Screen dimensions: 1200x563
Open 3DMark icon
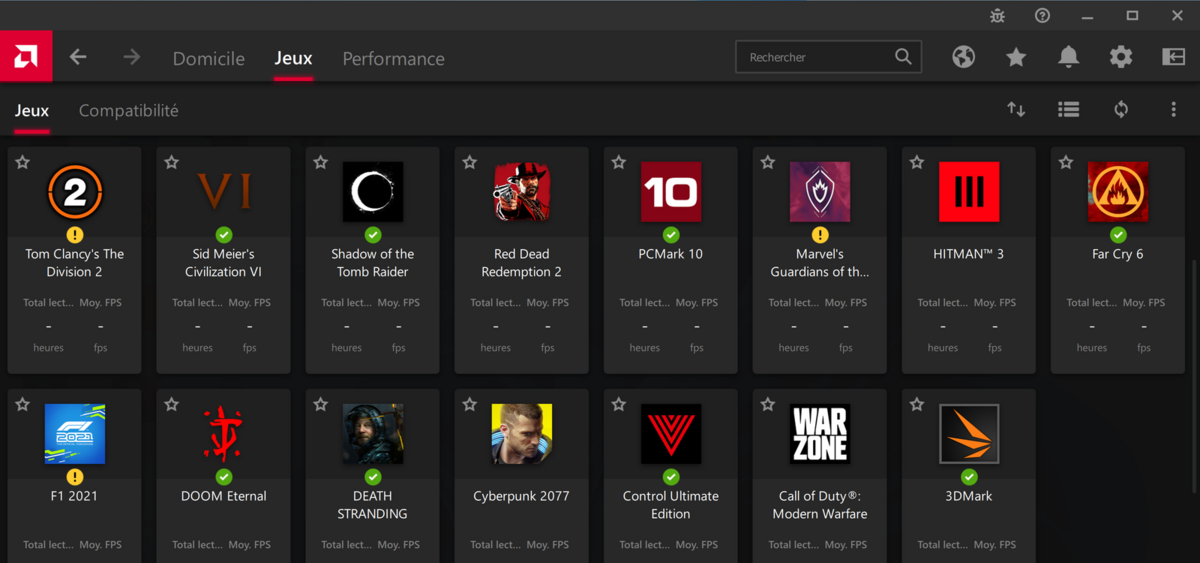tap(969, 434)
